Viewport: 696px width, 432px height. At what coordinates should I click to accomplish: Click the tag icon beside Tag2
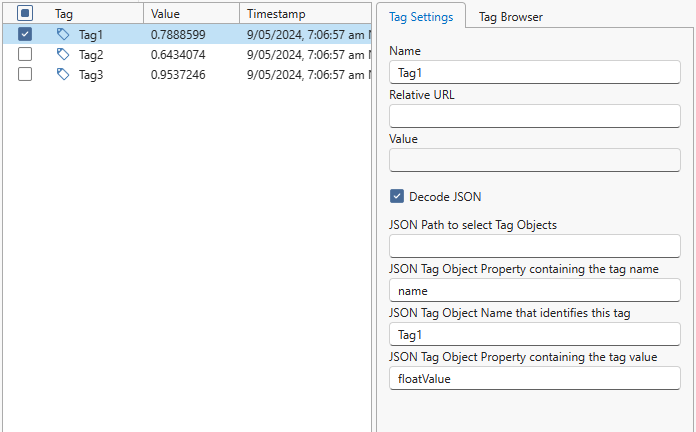pyautogui.click(x=63, y=54)
